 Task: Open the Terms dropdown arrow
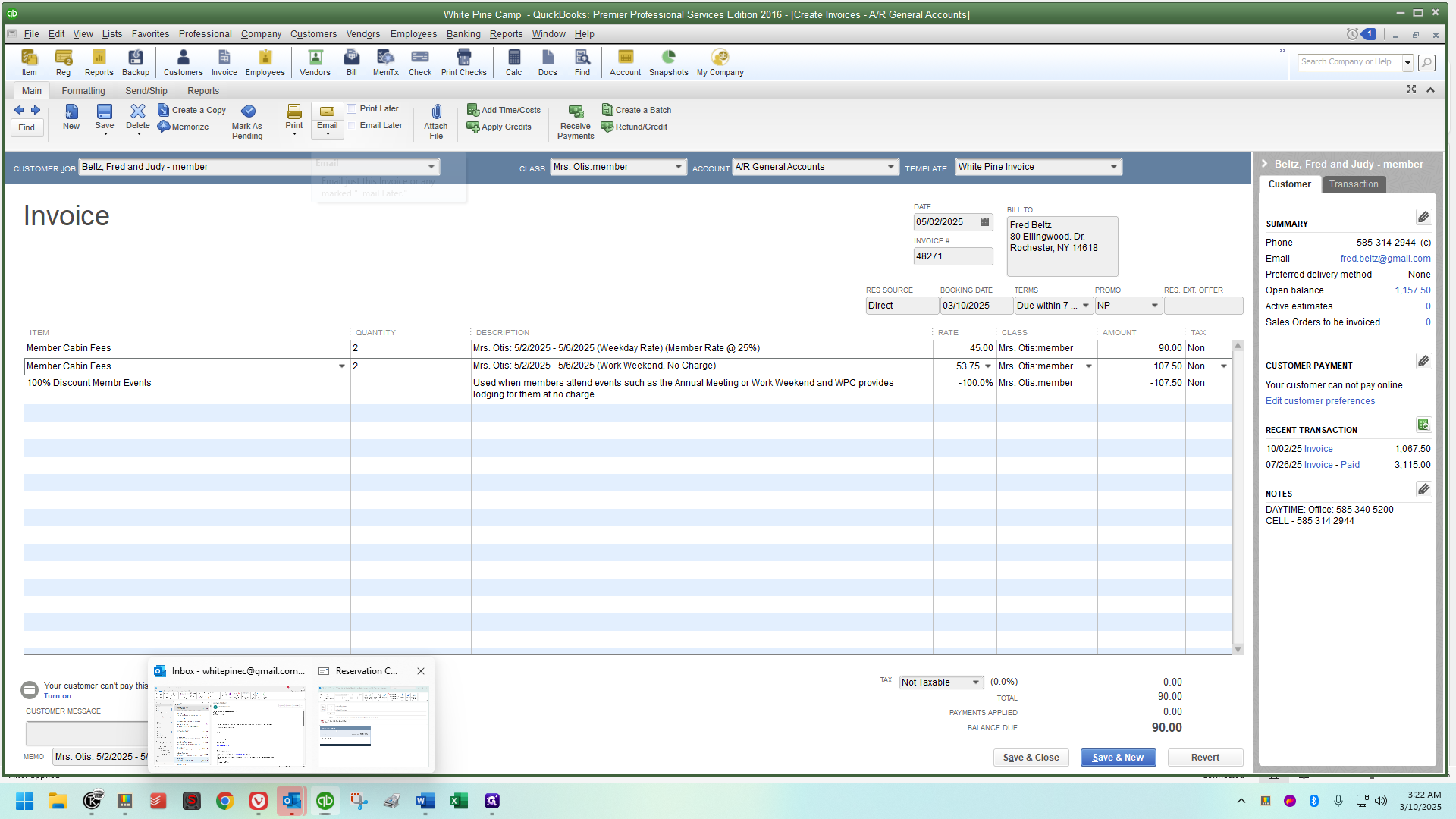(1086, 306)
